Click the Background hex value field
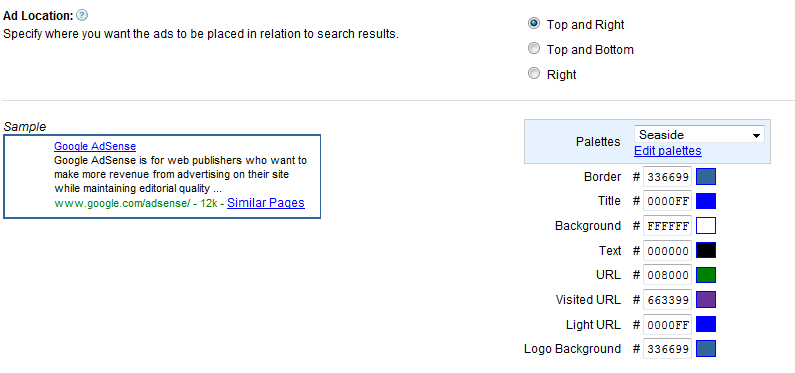This screenshot has width=795, height=373. point(667,226)
